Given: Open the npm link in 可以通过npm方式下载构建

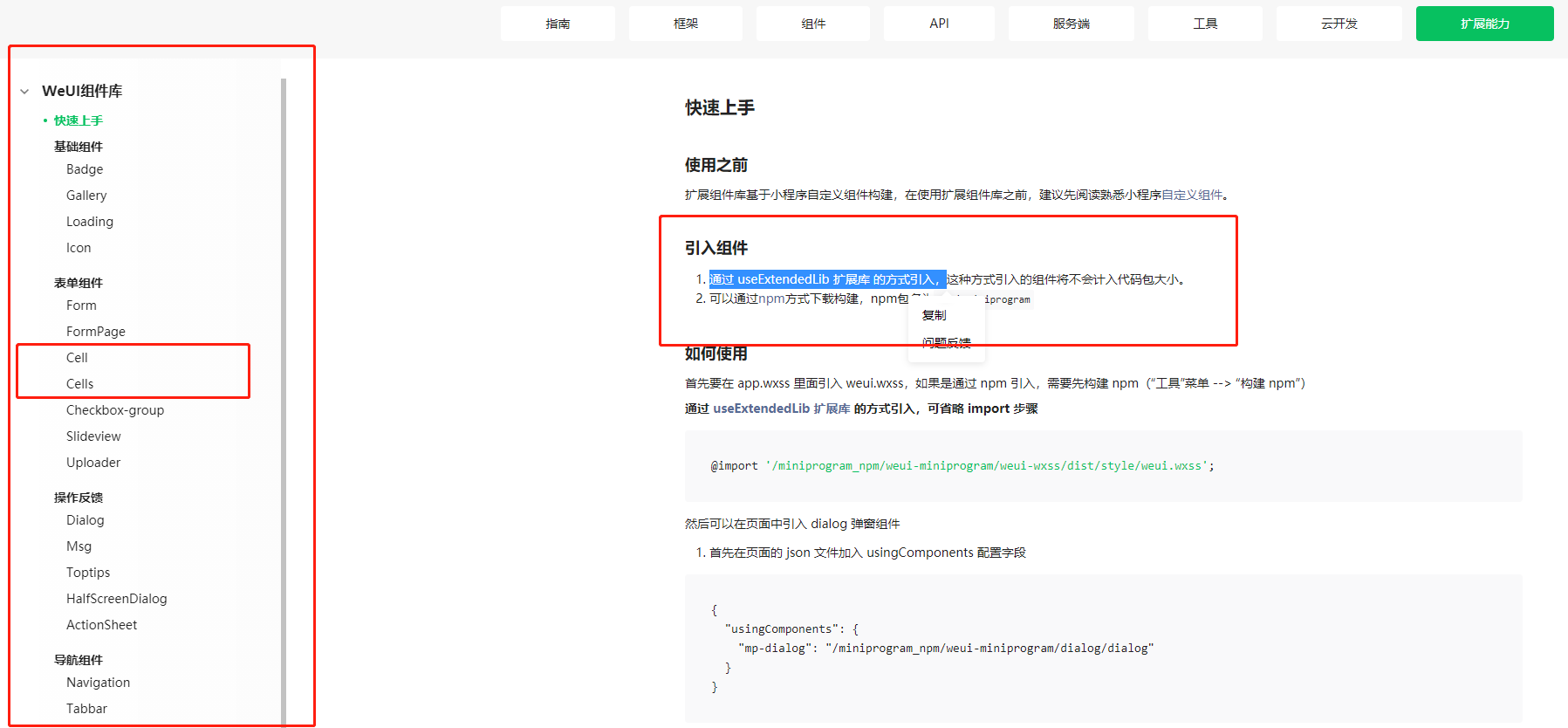Looking at the screenshot, I should point(771,299).
